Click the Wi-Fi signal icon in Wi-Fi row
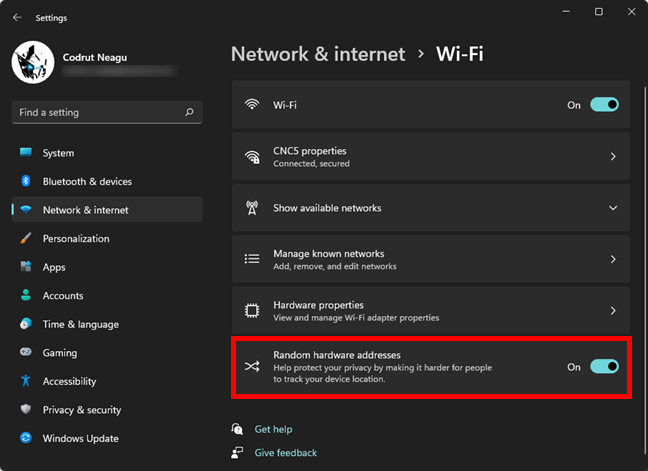This screenshot has width=648, height=471. point(252,105)
